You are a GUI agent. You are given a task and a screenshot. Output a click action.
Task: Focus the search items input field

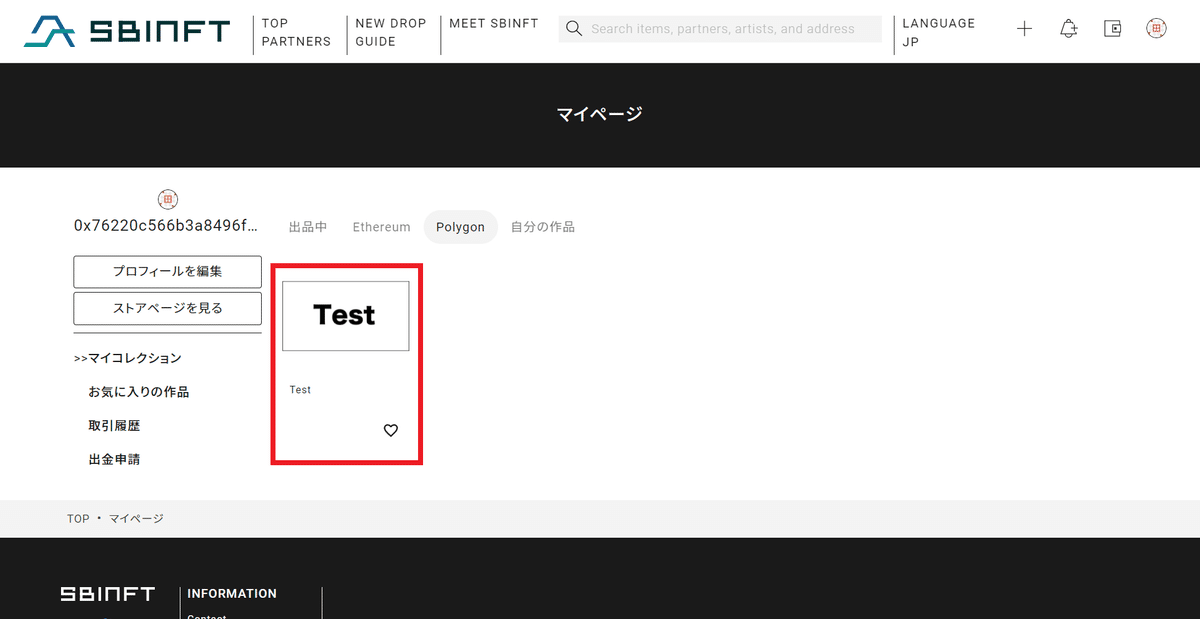click(x=720, y=29)
